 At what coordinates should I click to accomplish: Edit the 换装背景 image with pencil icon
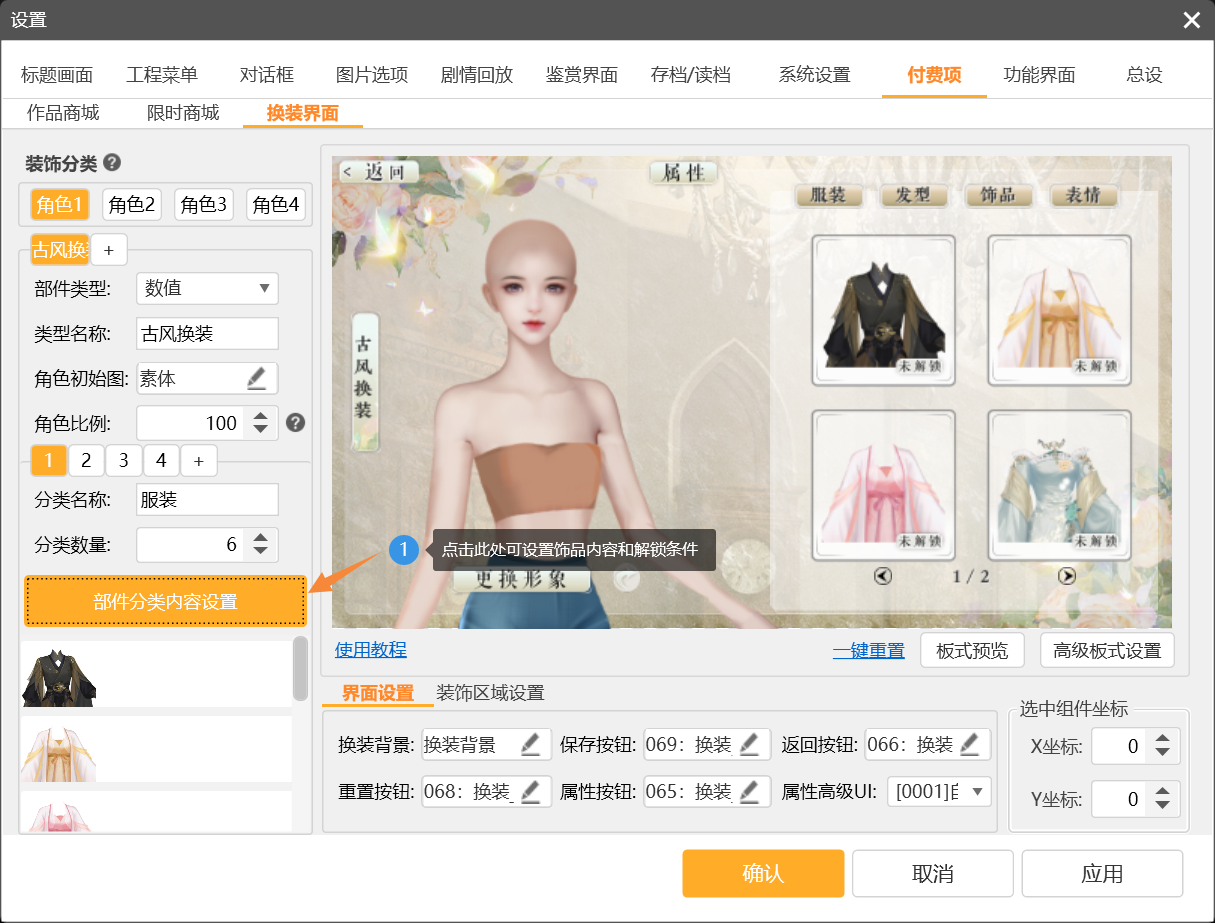(x=530, y=744)
